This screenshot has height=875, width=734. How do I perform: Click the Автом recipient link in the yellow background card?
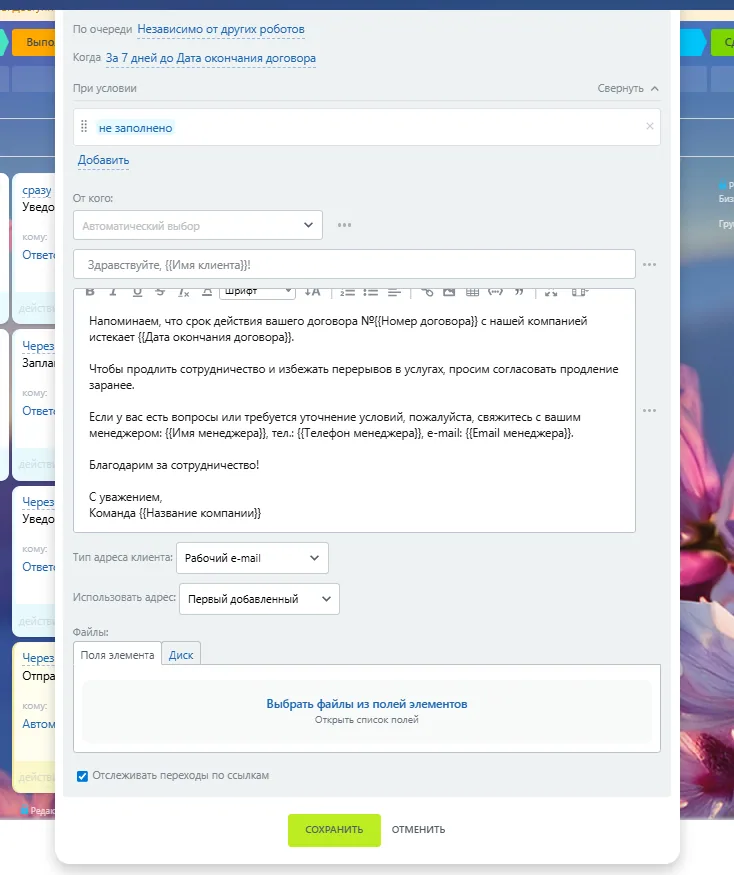pos(39,724)
